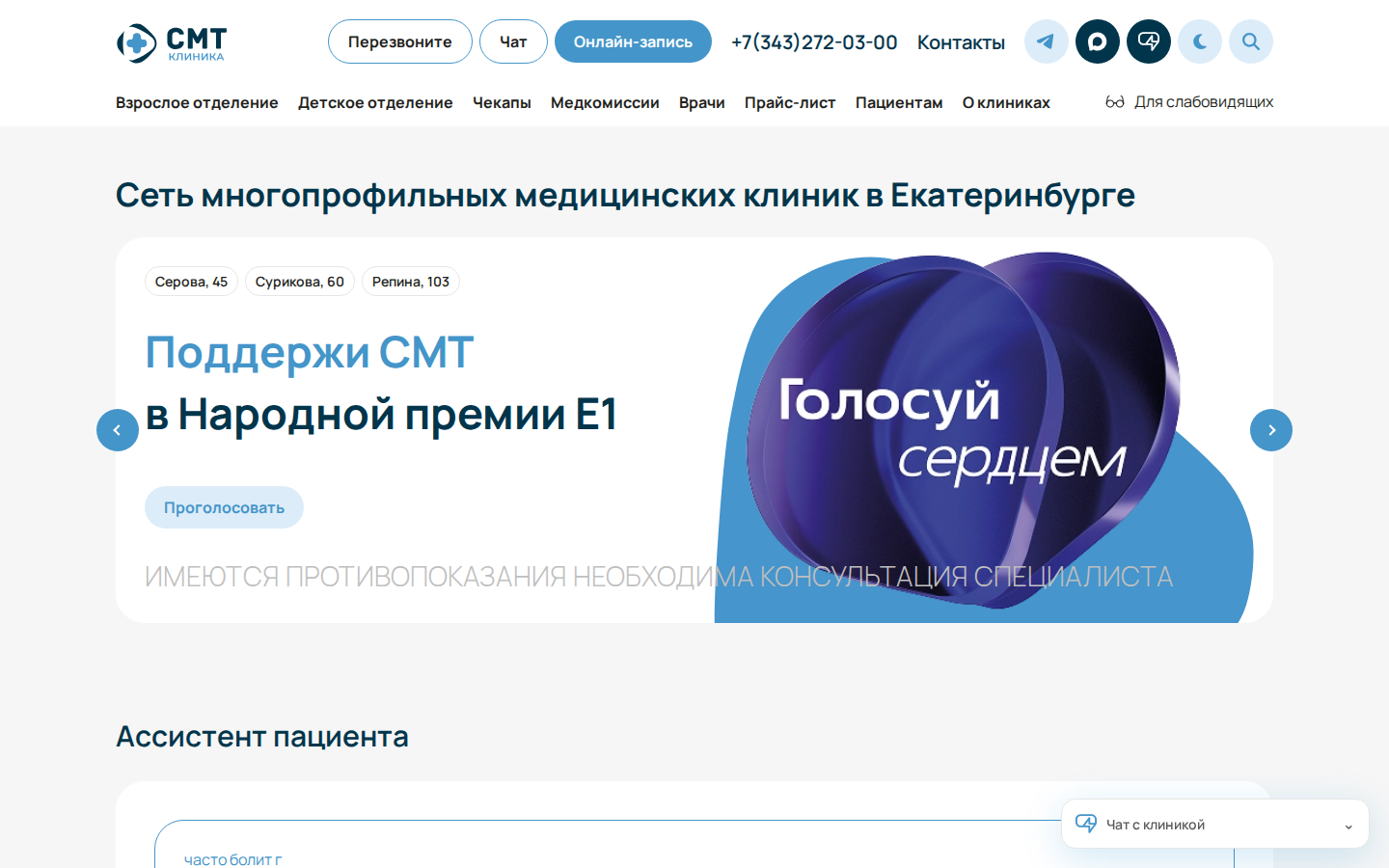Open the Прайс-лист menu item
Image resolution: width=1389 pixels, height=868 pixels.
[790, 102]
